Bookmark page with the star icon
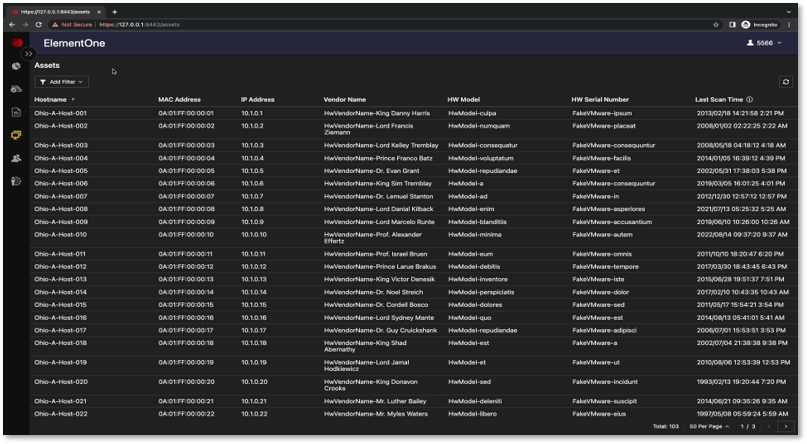Viewport: 807px width, 444px height. point(715,25)
